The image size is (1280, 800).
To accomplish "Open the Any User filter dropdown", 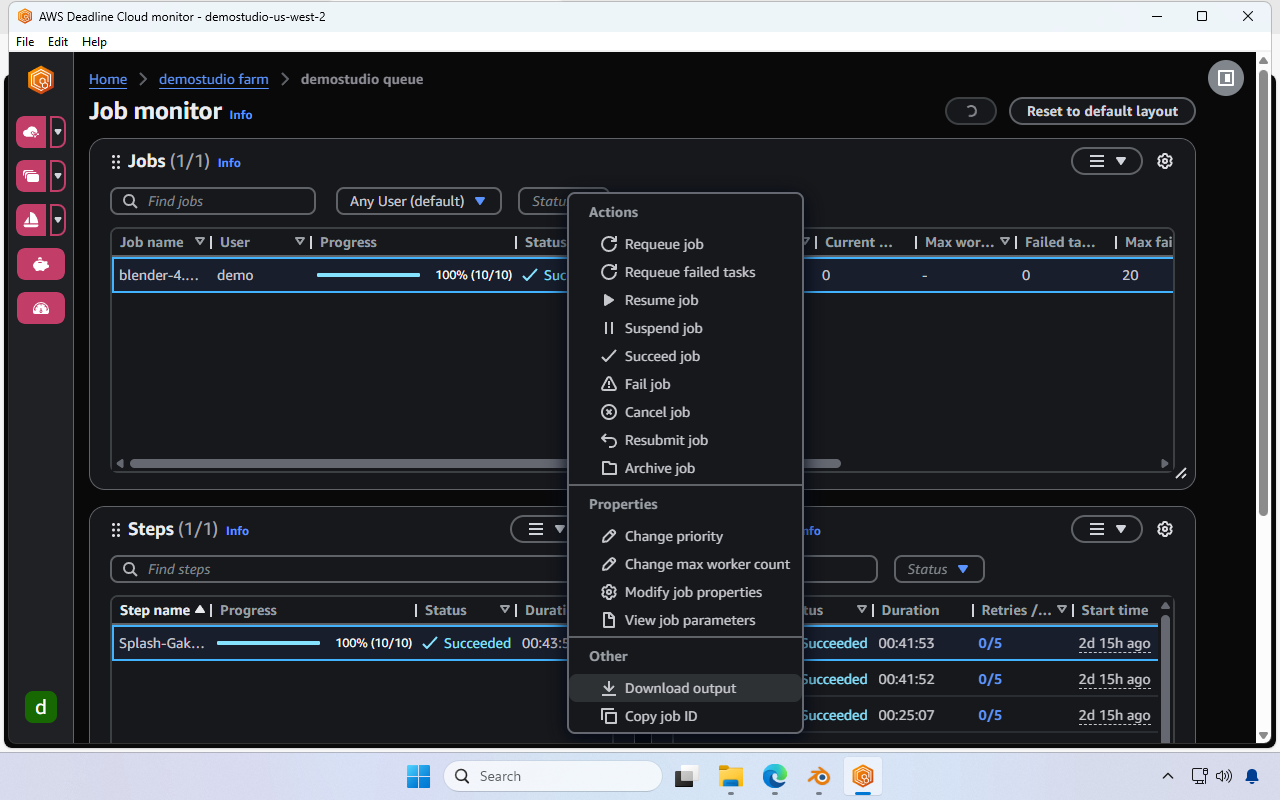I will coord(418,201).
